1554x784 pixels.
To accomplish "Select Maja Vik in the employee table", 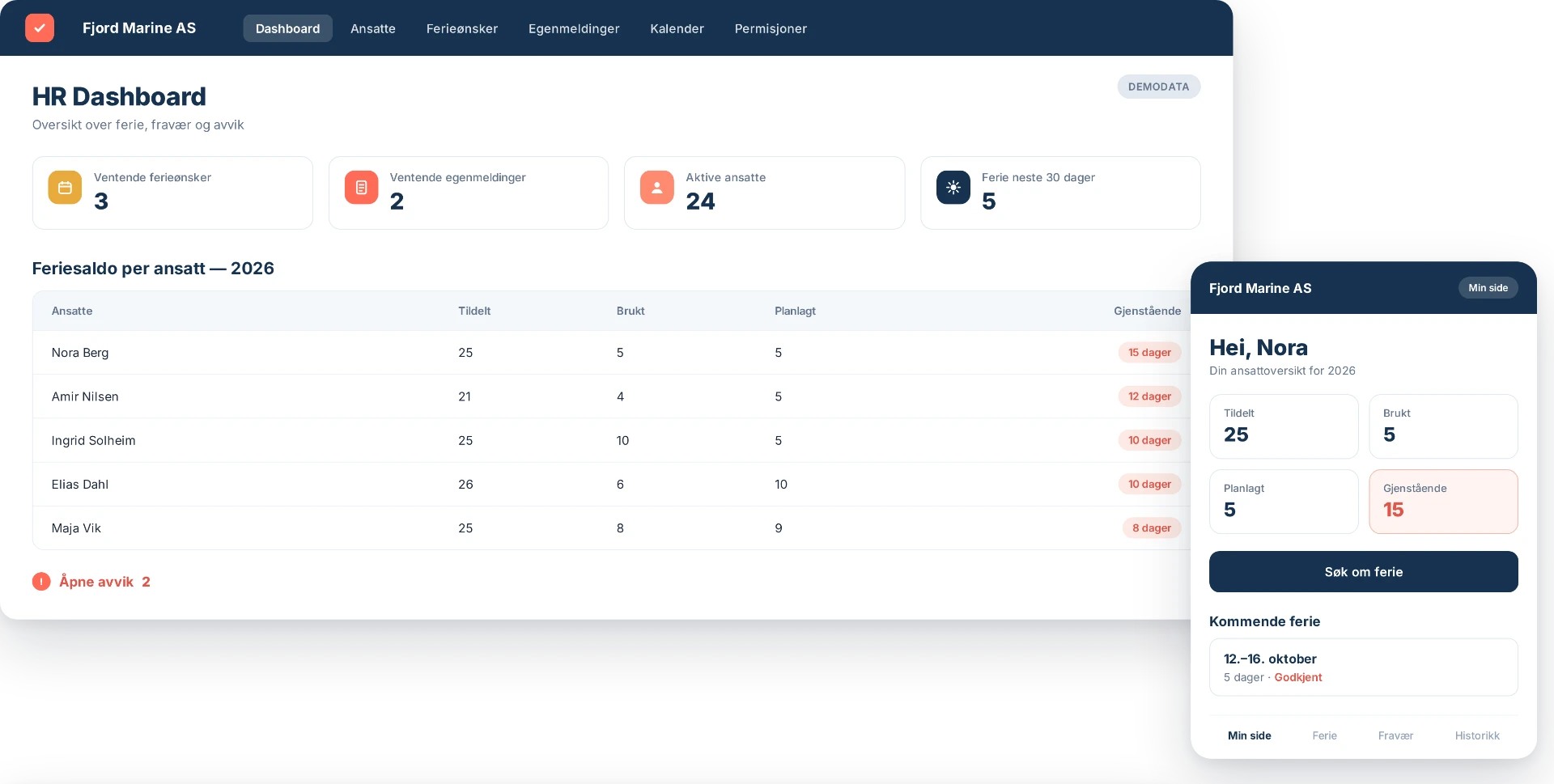I will click(x=76, y=528).
